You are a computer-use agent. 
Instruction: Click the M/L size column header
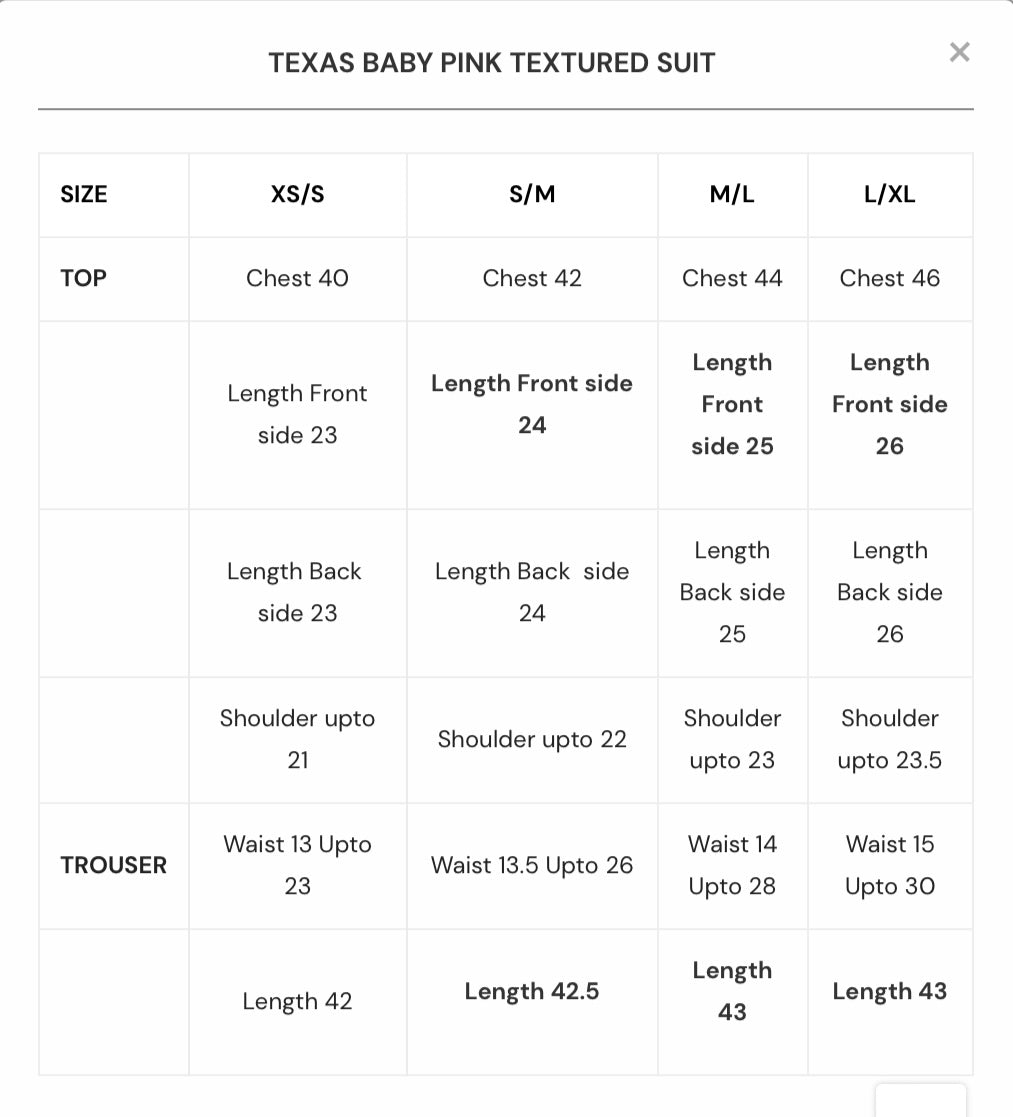[x=732, y=195]
